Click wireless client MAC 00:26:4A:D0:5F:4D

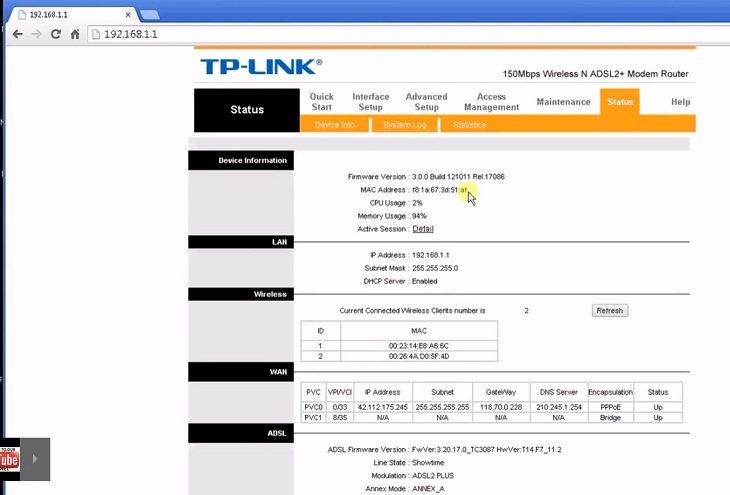pos(419,356)
